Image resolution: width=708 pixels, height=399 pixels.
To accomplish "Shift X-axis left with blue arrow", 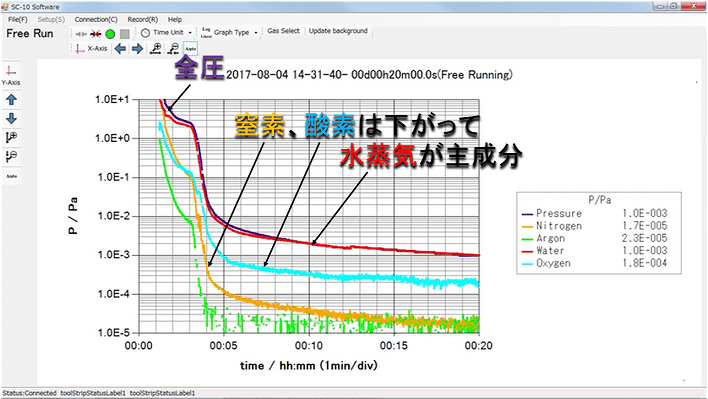I will coord(120,49).
